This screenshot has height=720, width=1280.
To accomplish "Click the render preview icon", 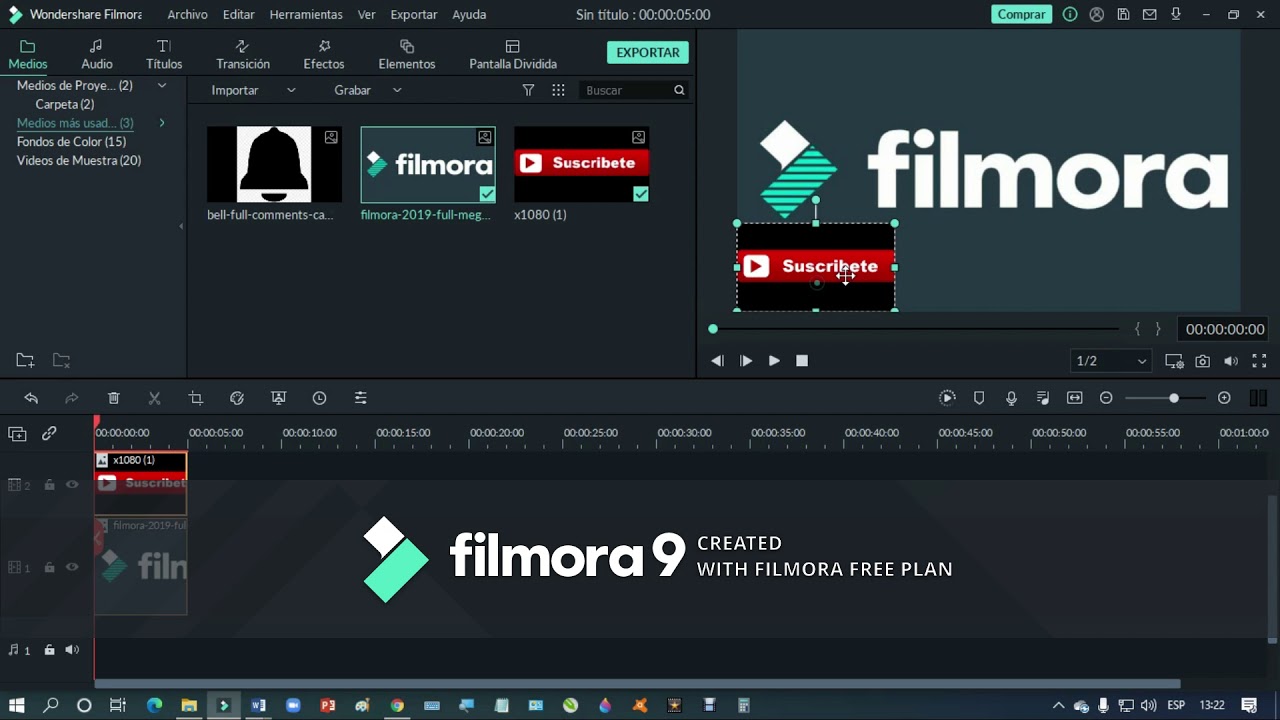I will point(947,398).
